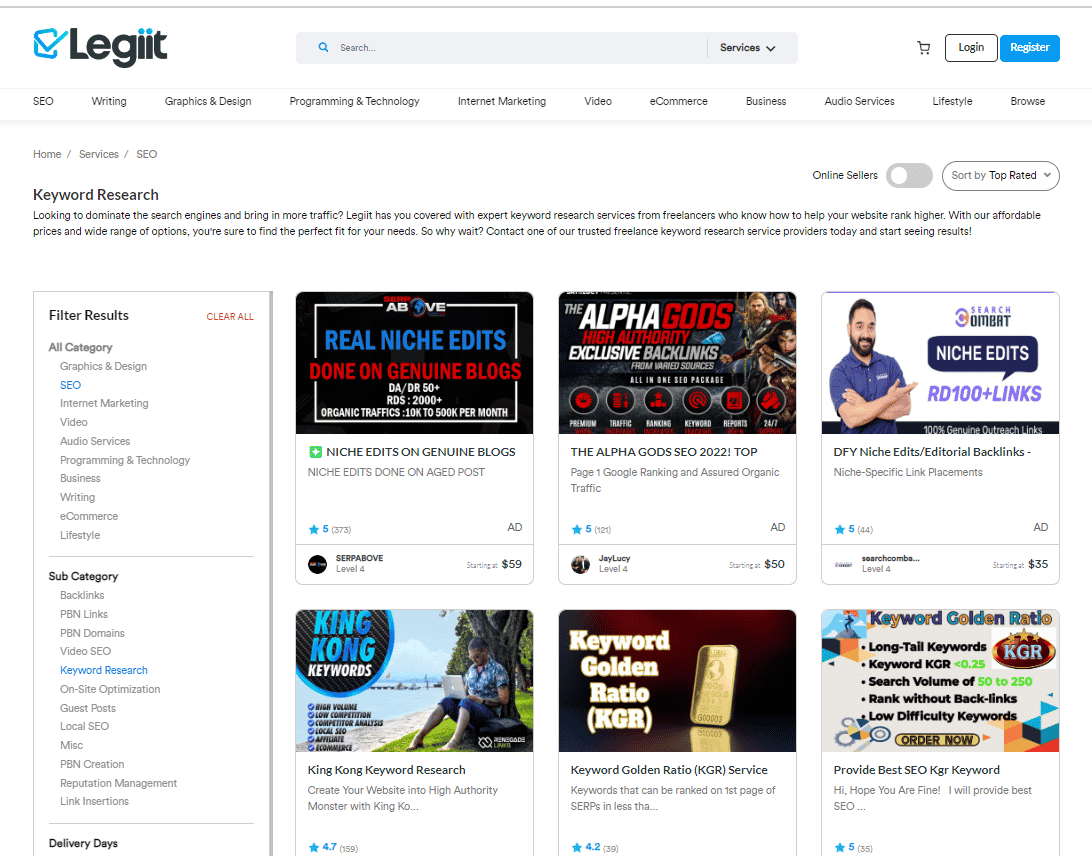Click the Login button
This screenshot has height=856, width=1092.
(971, 48)
